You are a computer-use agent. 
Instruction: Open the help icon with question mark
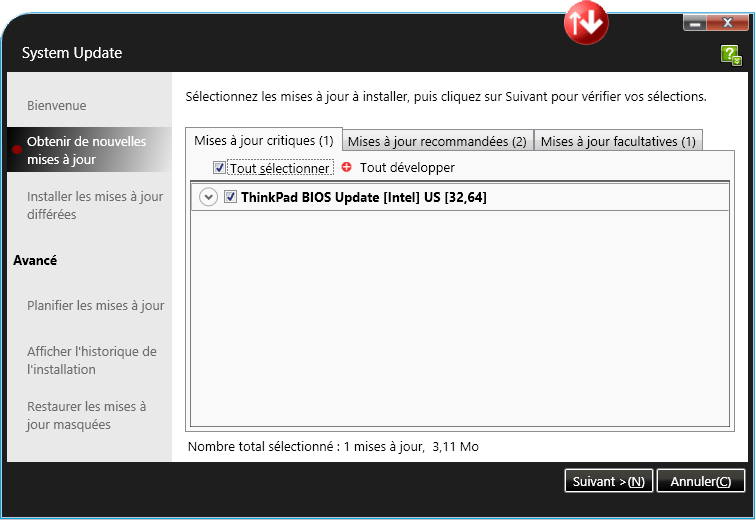(731, 55)
